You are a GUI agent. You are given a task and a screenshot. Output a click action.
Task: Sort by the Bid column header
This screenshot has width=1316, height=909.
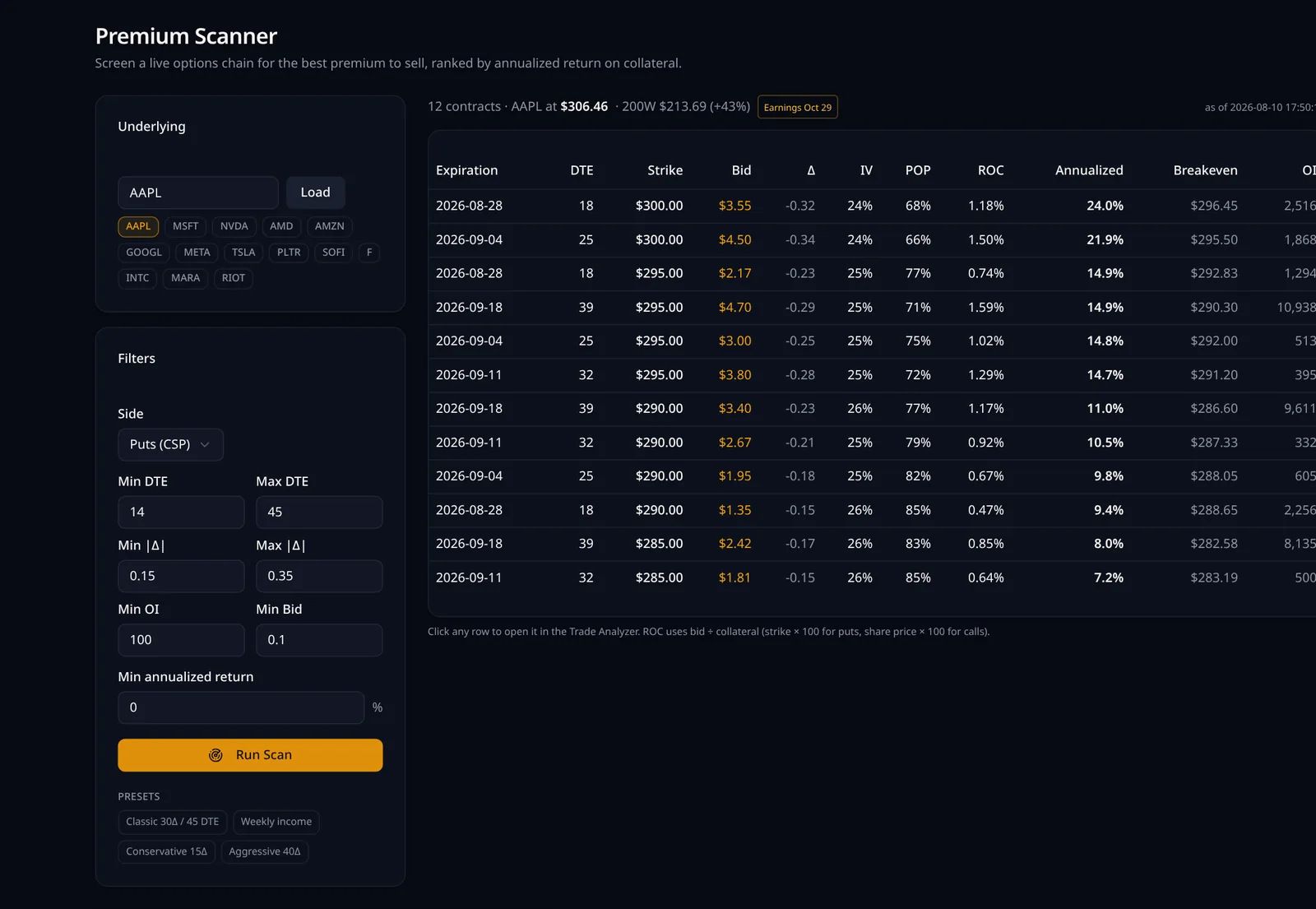[x=741, y=170]
